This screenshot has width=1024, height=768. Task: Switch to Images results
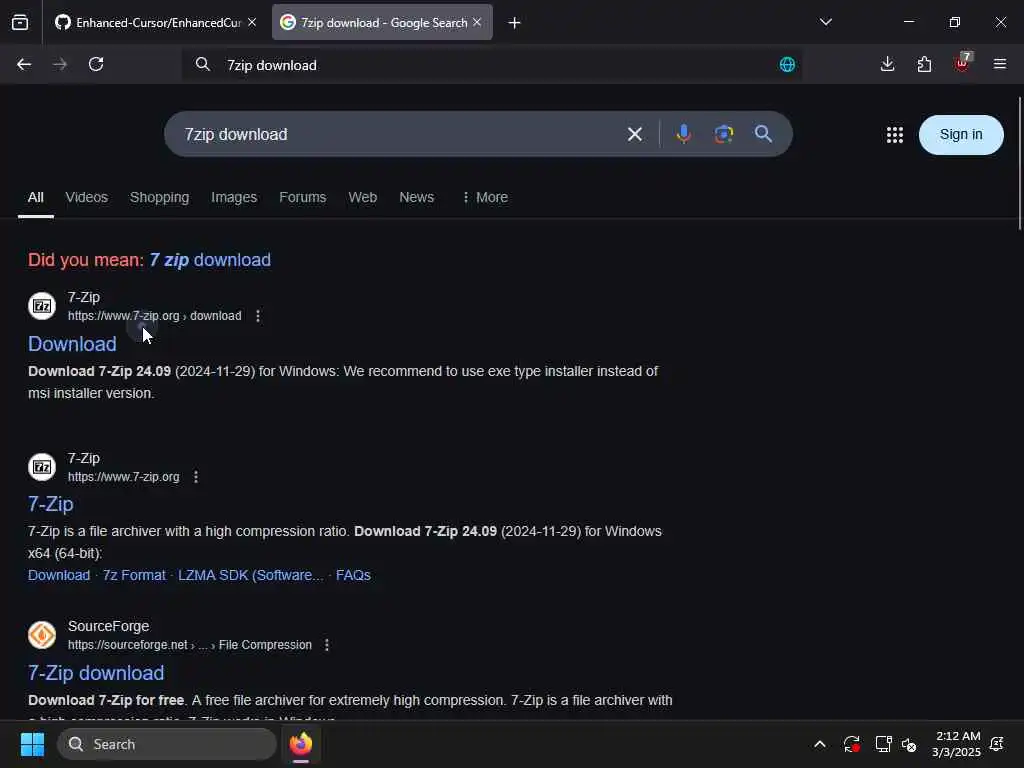coord(234,197)
